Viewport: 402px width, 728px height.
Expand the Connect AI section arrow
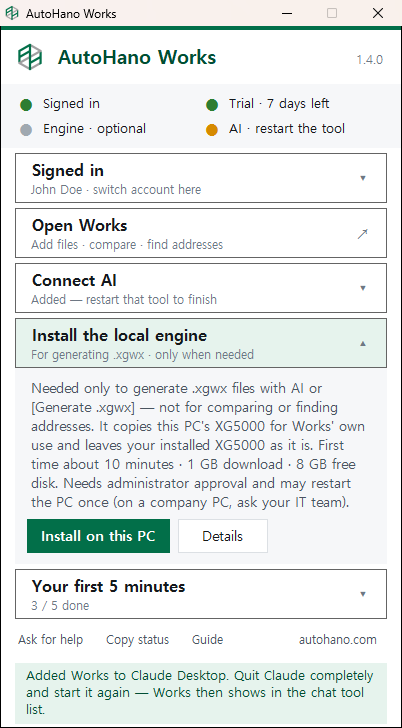(x=363, y=288)
